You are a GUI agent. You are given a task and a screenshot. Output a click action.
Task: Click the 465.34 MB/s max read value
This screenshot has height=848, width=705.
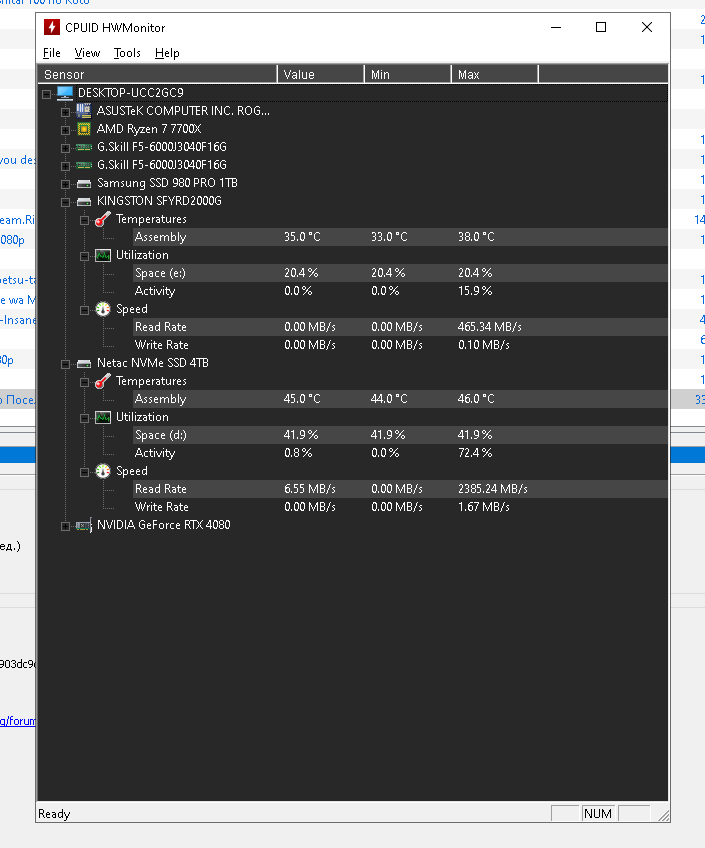coord(489,327)
